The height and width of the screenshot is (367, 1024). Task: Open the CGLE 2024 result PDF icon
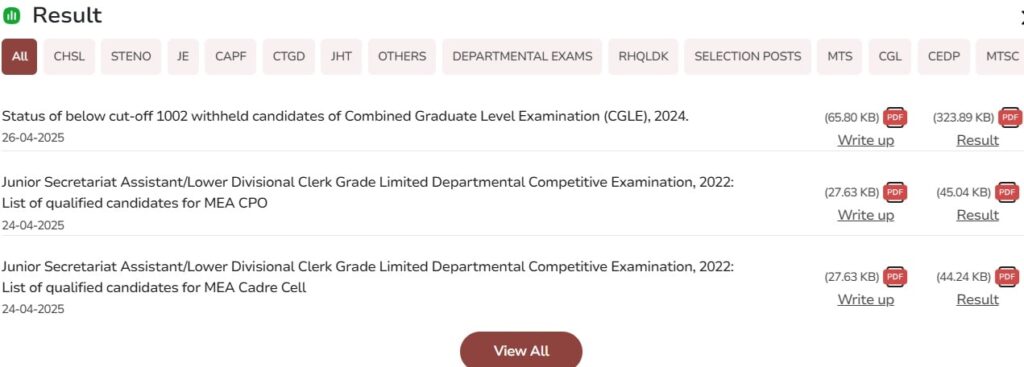1010,118
